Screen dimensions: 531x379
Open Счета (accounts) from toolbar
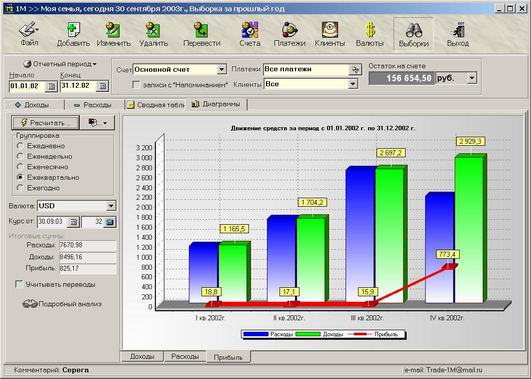point(250,34)
